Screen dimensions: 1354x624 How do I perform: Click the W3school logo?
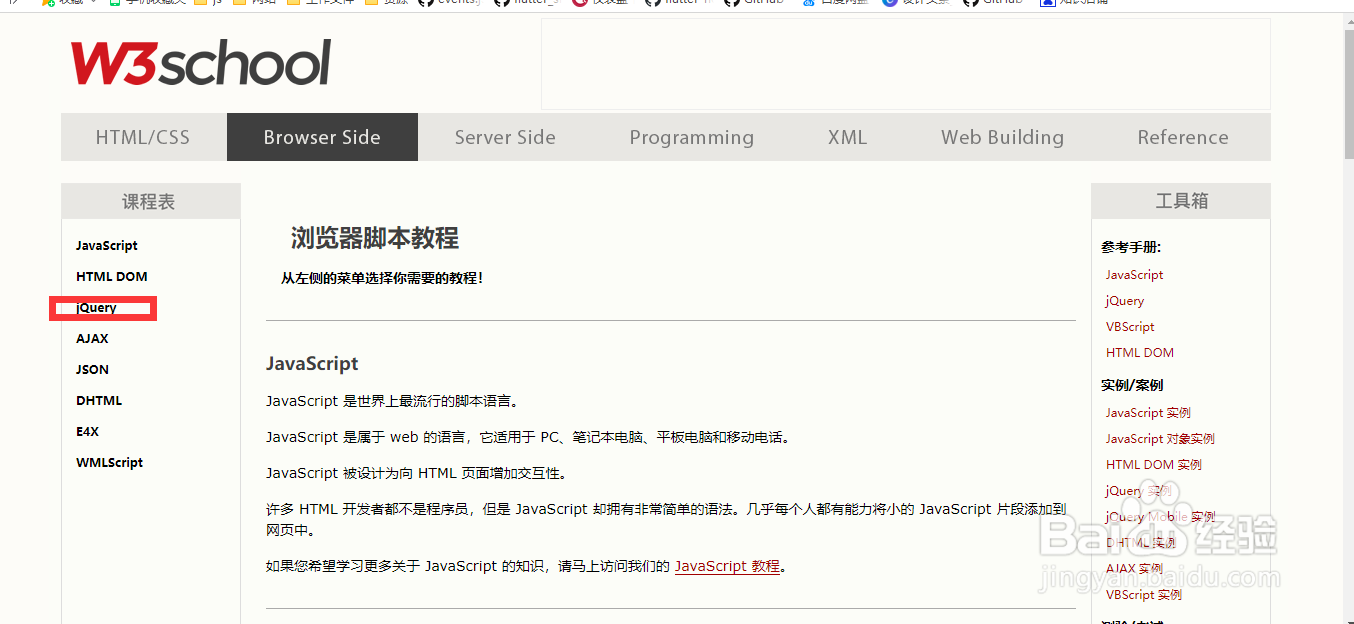pos(200,63)
